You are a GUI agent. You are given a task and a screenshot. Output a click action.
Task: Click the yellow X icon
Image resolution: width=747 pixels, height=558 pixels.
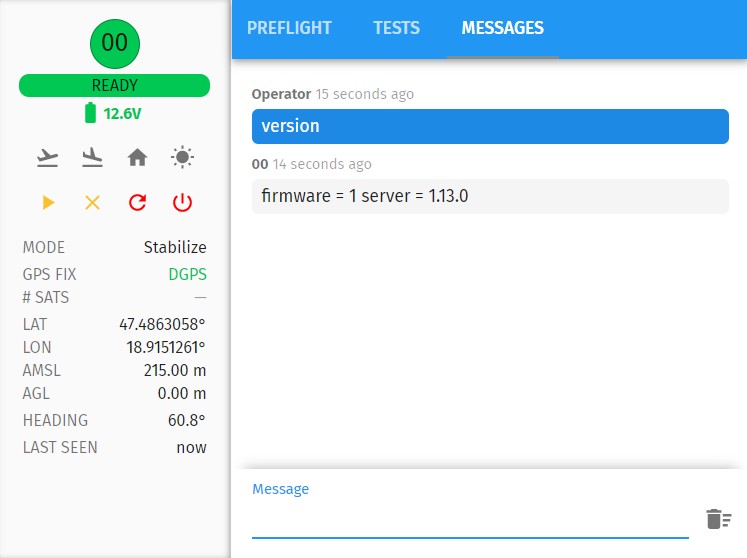pos(92,203)
